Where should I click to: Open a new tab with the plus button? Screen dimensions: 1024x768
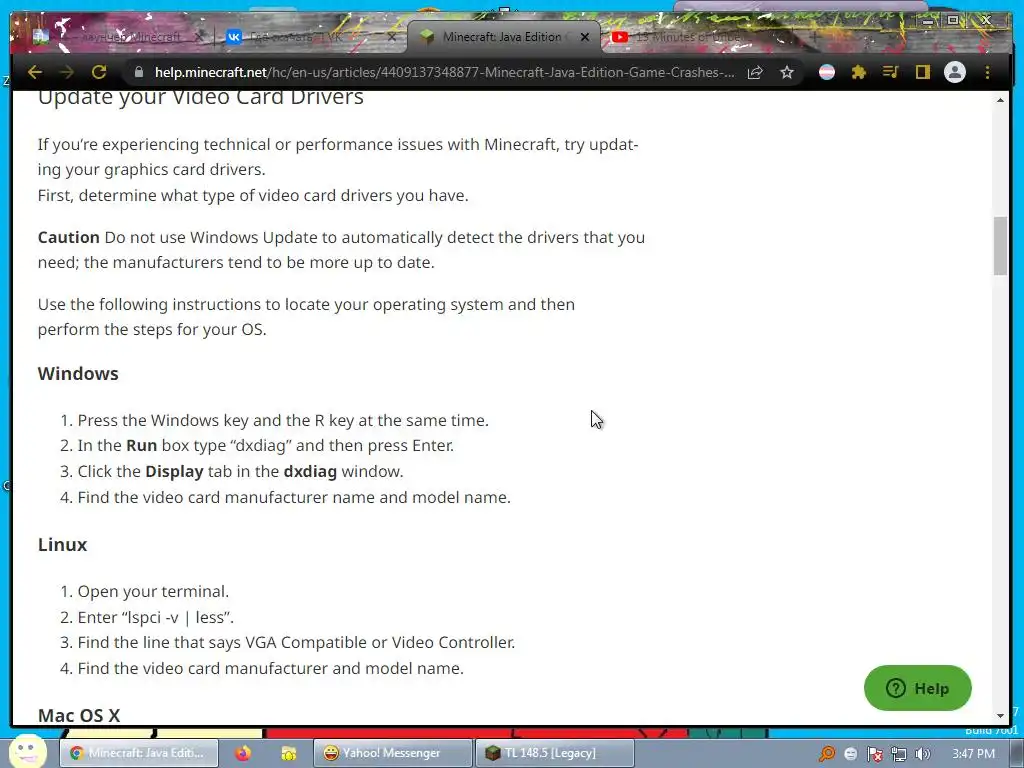tap(814, 37)
